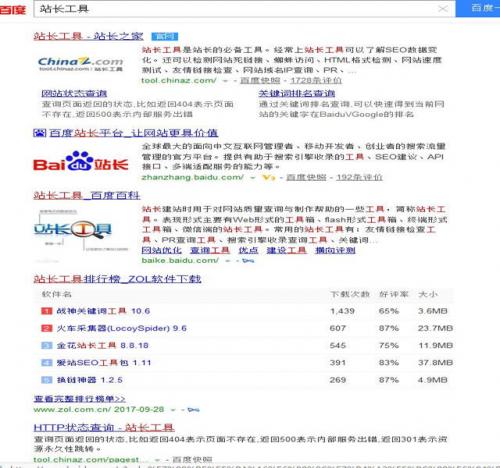Open the 站长工具_百度百科 result
The height and width of the screenshot is (468, 500).
click(87, 195)
